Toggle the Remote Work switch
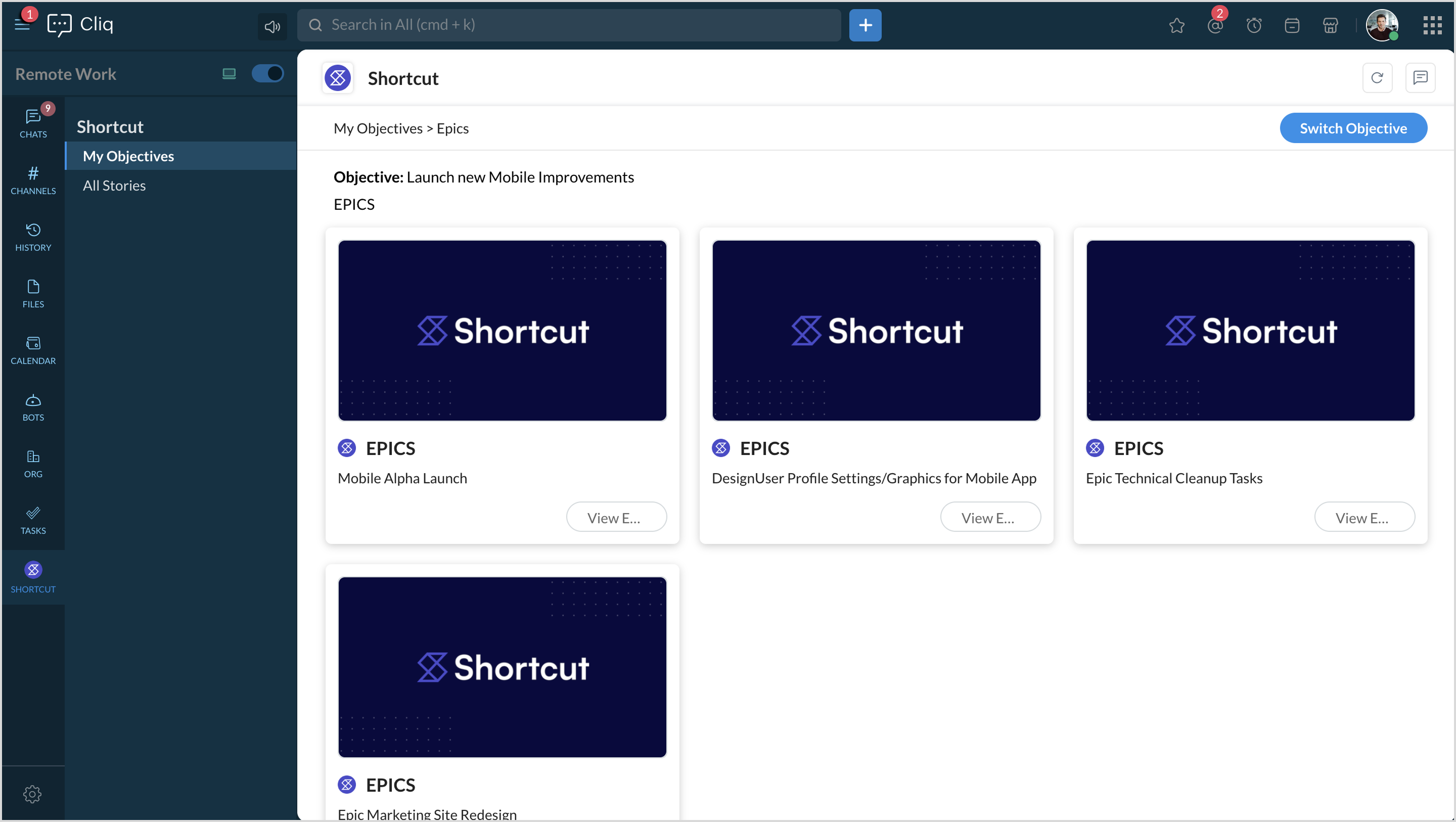Image resolution: width=1456 pixels, height=822 pixels. [x=267, y=73]
